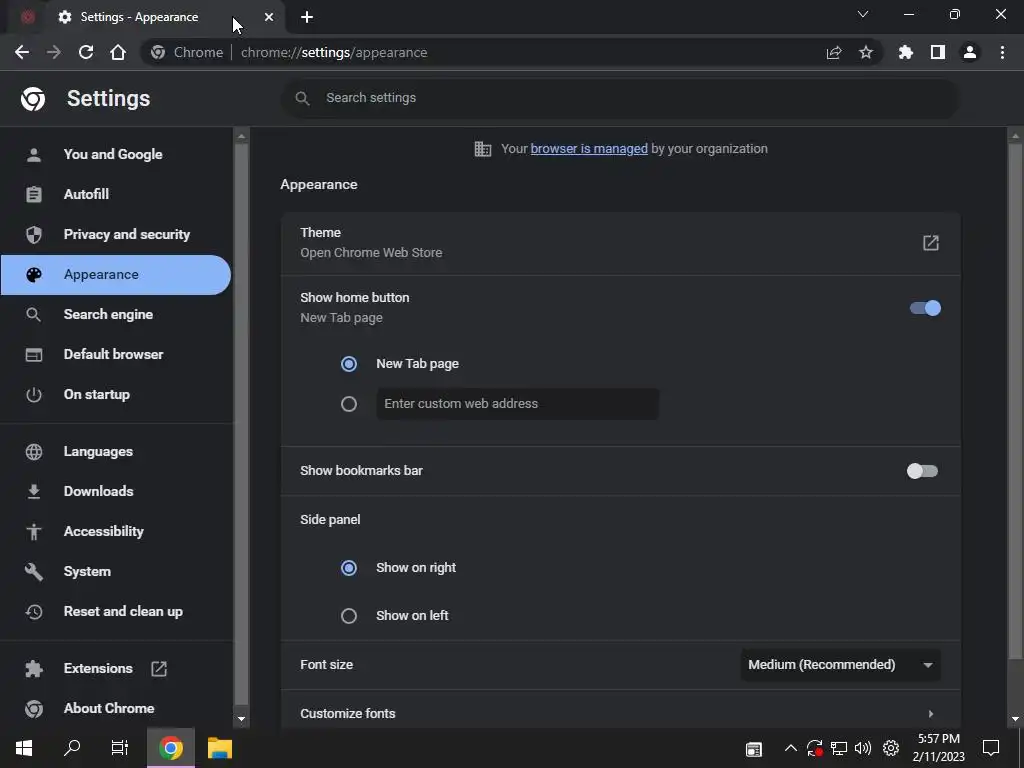The image size is (1024, 768).
Task: Toggle the browser side panel icon
Action: point(938,52)
